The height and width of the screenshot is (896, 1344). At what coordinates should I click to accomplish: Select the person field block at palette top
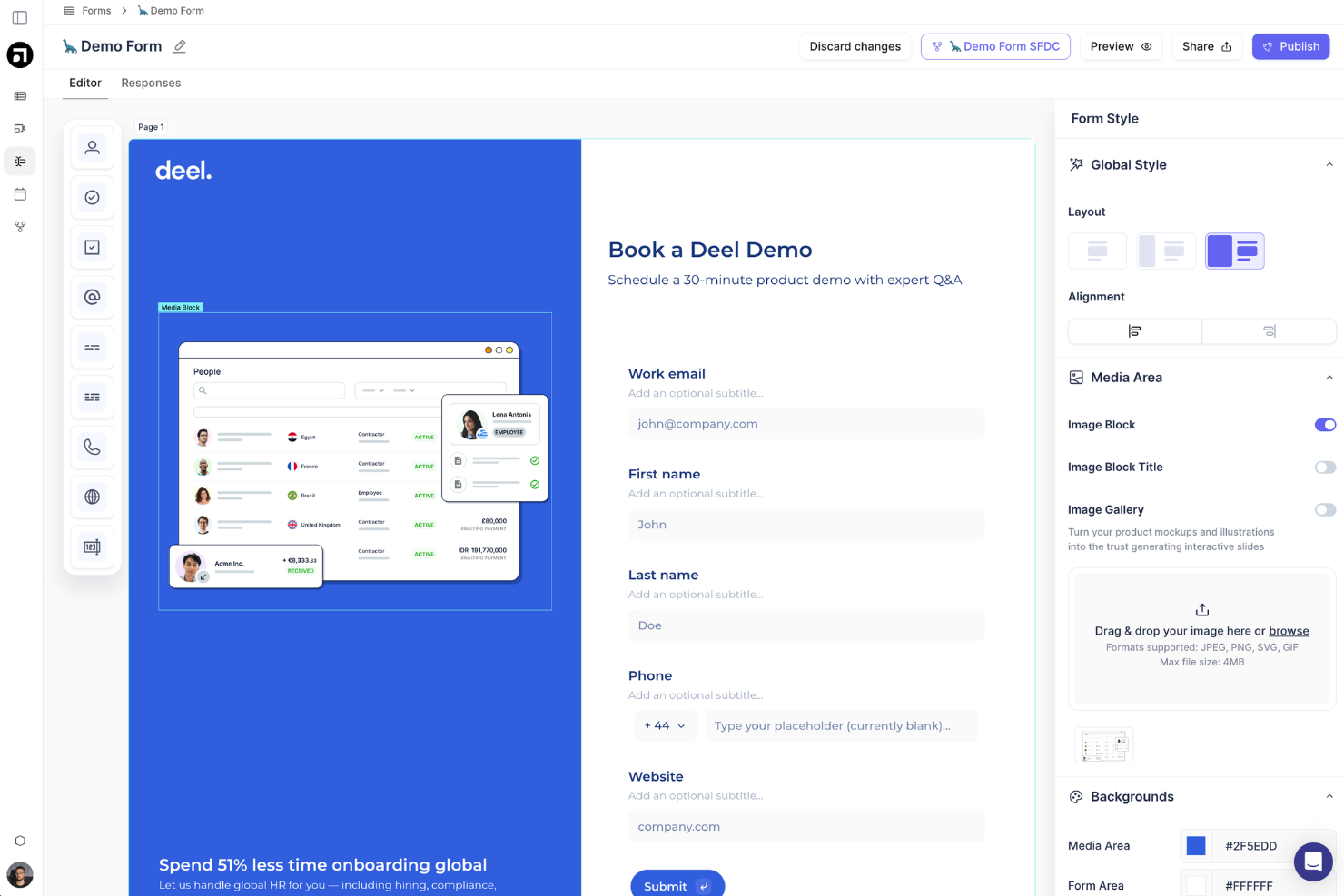92,147
